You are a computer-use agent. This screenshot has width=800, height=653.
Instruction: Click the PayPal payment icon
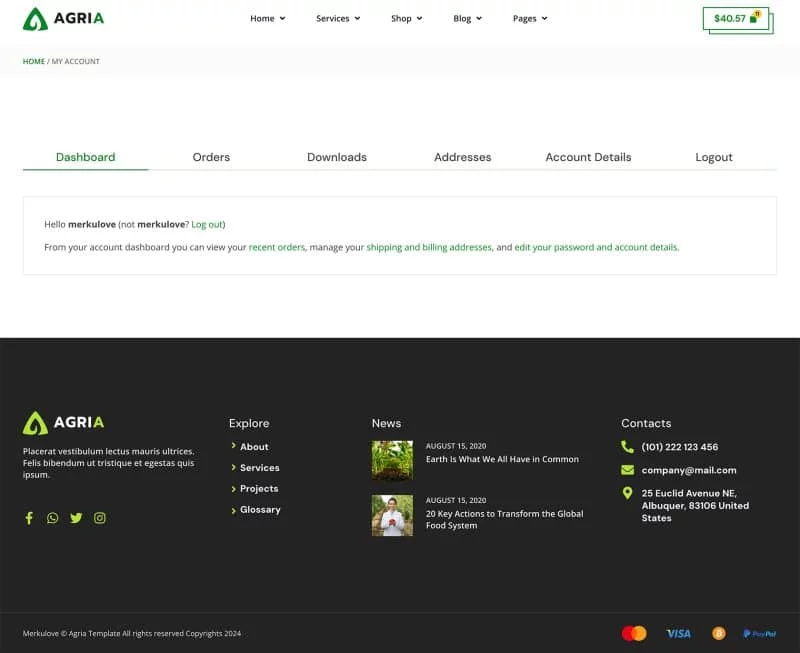coord(759,633)
